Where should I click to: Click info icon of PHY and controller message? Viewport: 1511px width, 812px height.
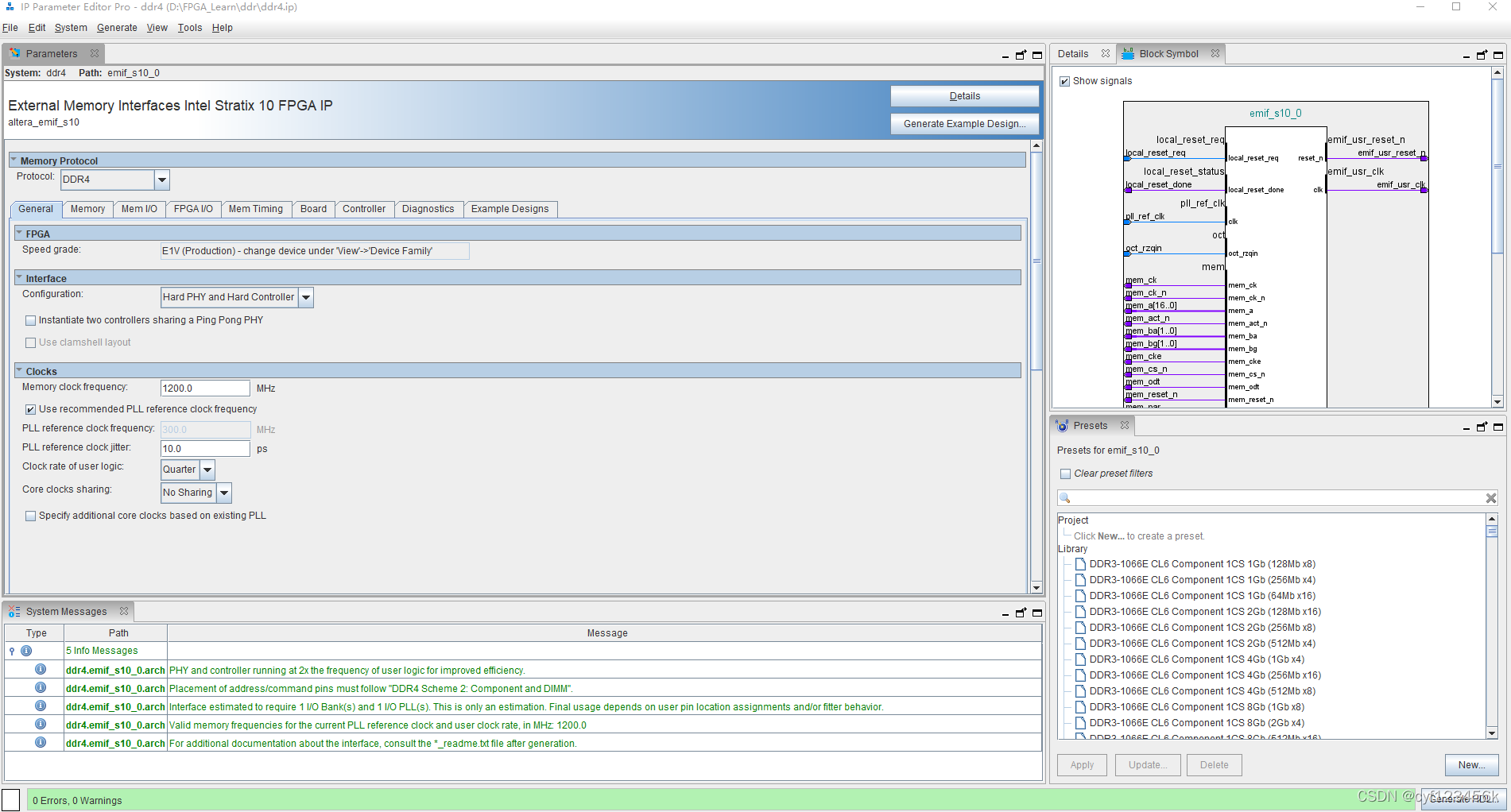(x=41, y=669)
